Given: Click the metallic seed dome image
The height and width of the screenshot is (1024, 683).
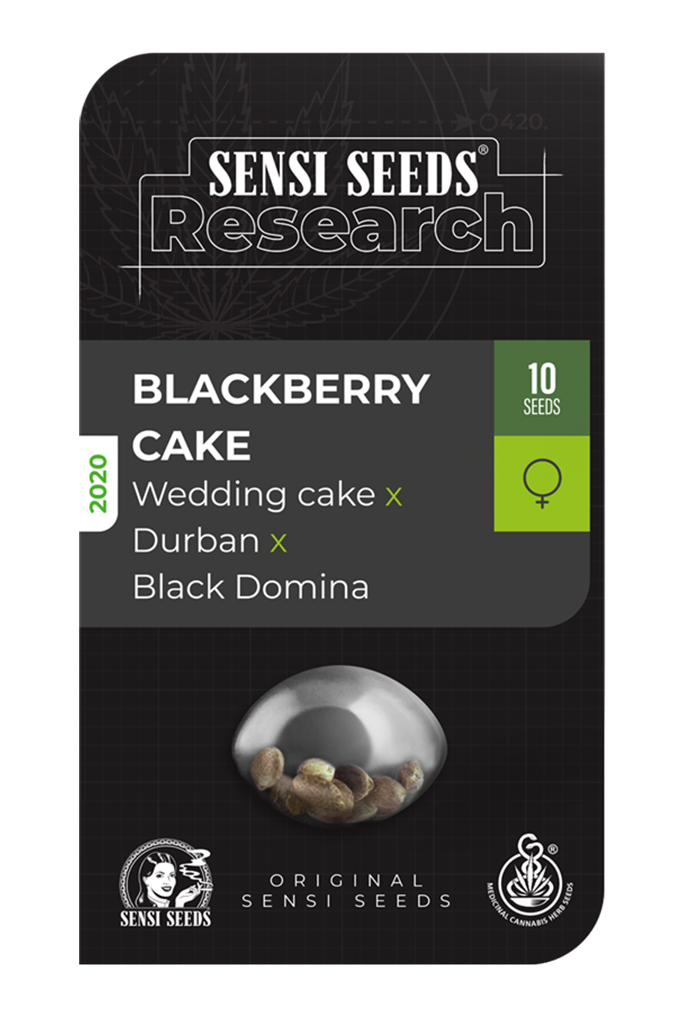Looking at the screenshot, I should (340, 744).
